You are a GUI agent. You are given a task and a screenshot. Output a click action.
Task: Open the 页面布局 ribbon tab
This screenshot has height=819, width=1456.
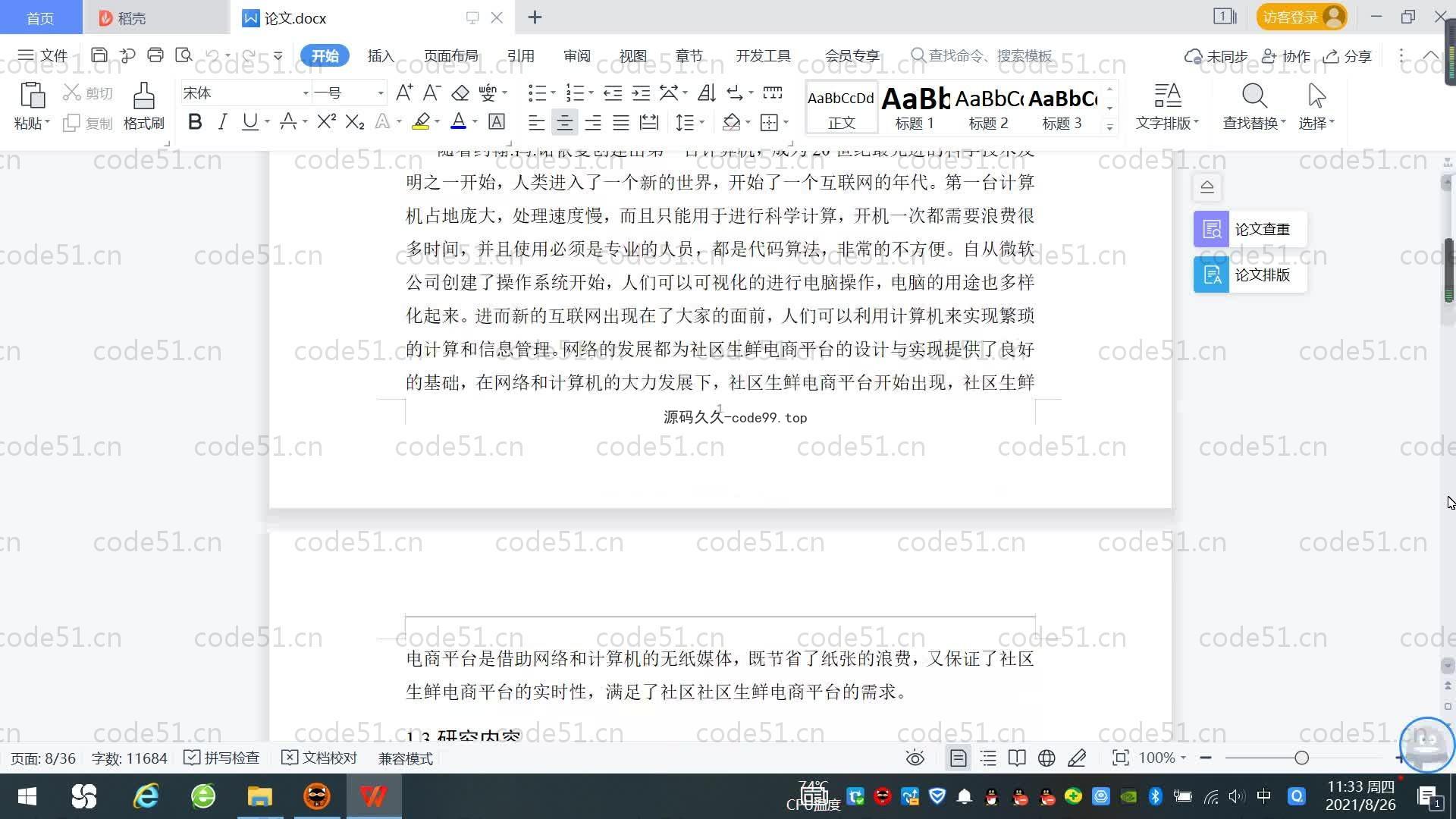coord(450,56)
